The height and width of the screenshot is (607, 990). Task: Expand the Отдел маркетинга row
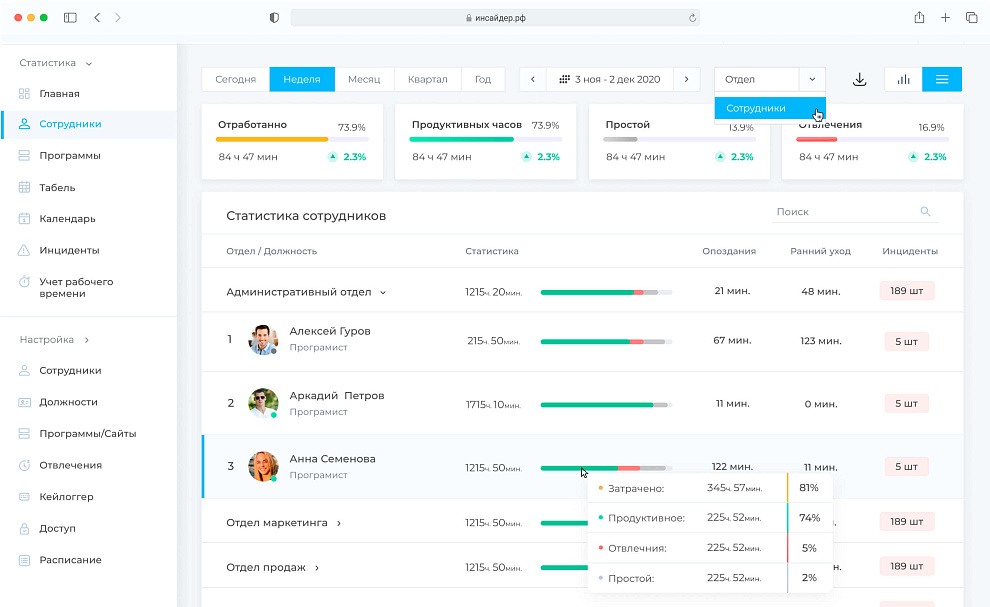(x=339, y=523)
